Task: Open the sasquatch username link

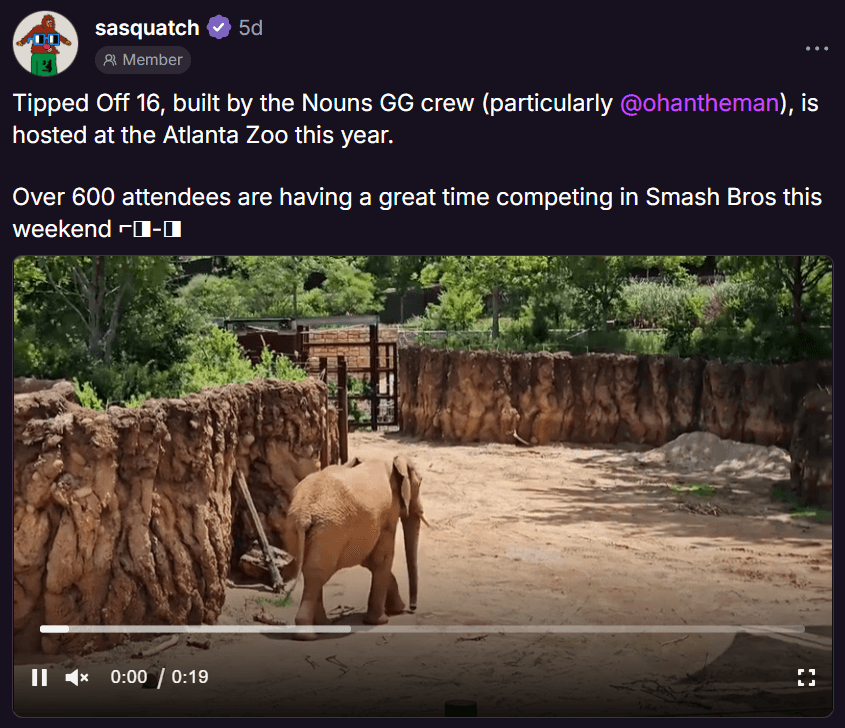Action: (147, 28)
